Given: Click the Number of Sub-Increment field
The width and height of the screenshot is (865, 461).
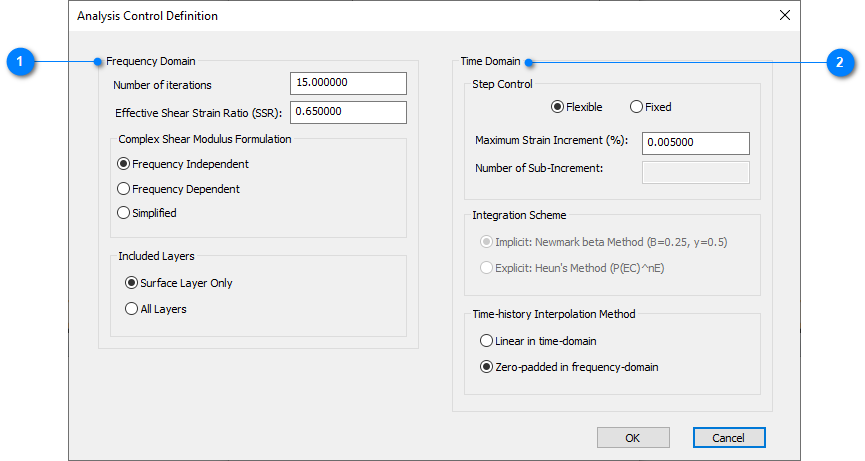Looking at the screenshot, I should (696, 172).
